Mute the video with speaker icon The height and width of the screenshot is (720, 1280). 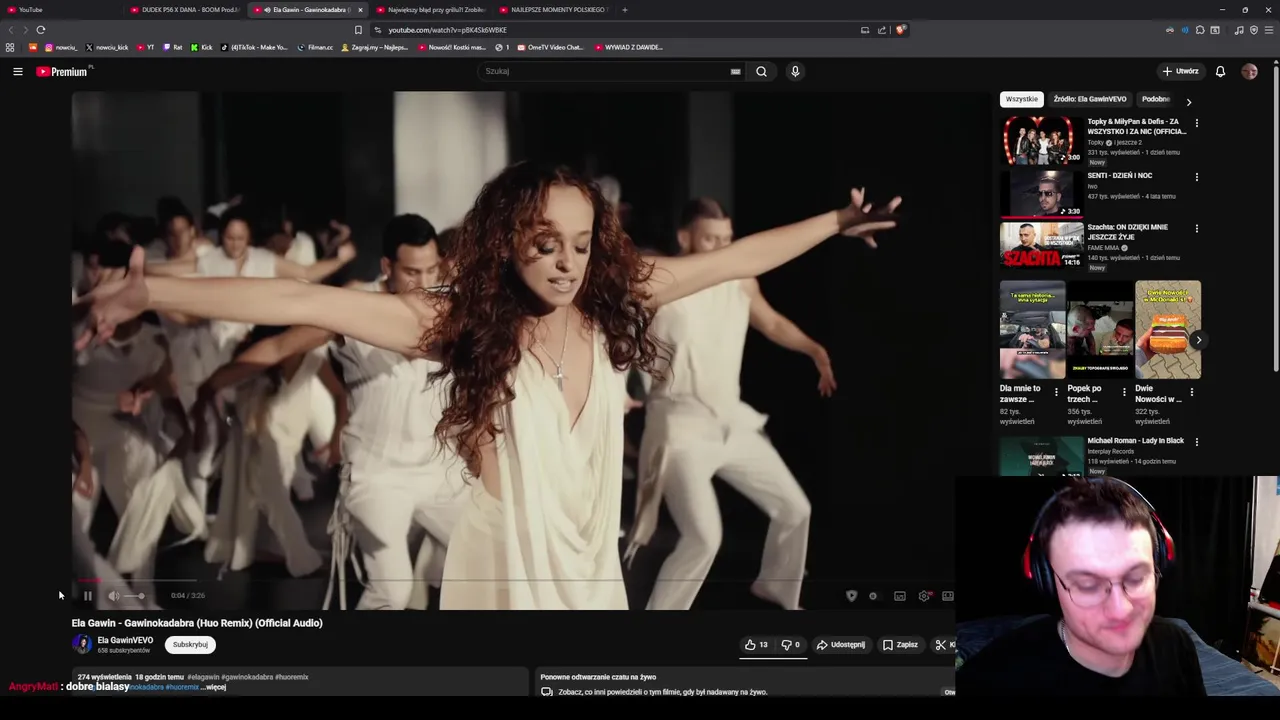(113, 596)
